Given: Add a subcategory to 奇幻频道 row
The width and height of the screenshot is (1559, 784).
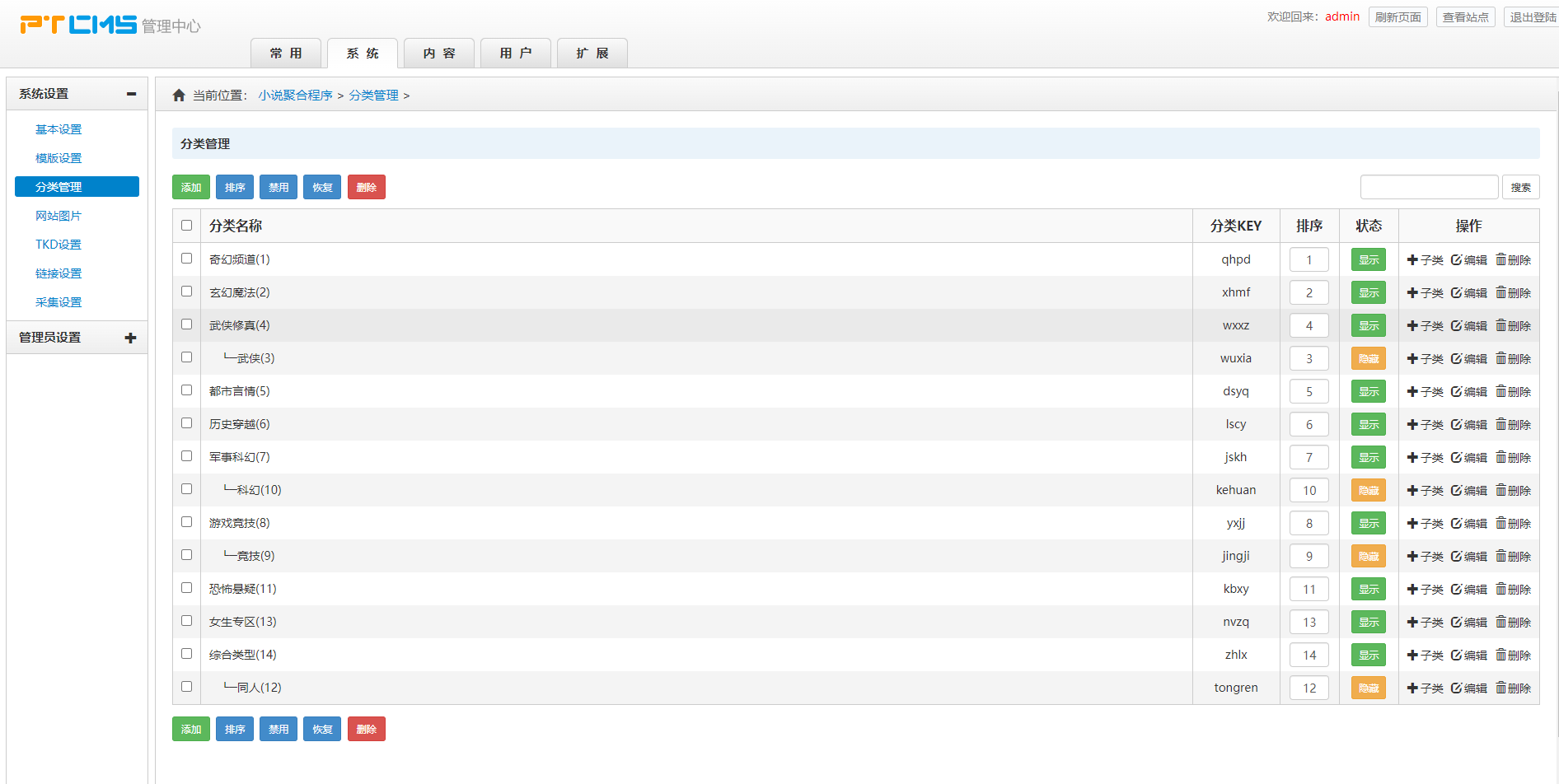Looking at the screenshot, I should (x=1425, y=260).
